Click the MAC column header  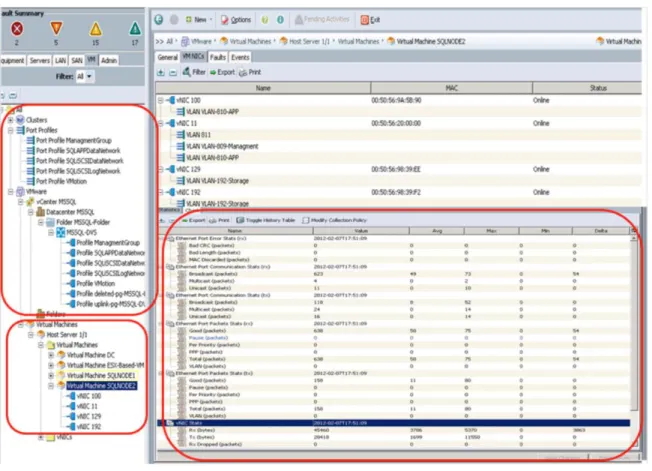pyautogui.click(x=452, y=88)
